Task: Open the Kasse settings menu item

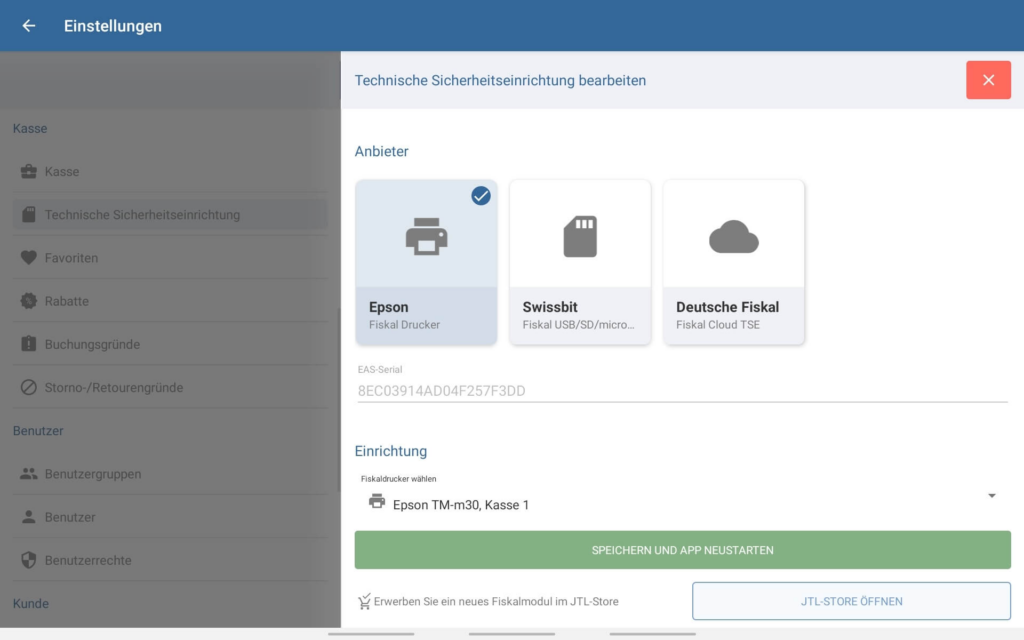Action: pyautogui.click(x=62, y=172)
